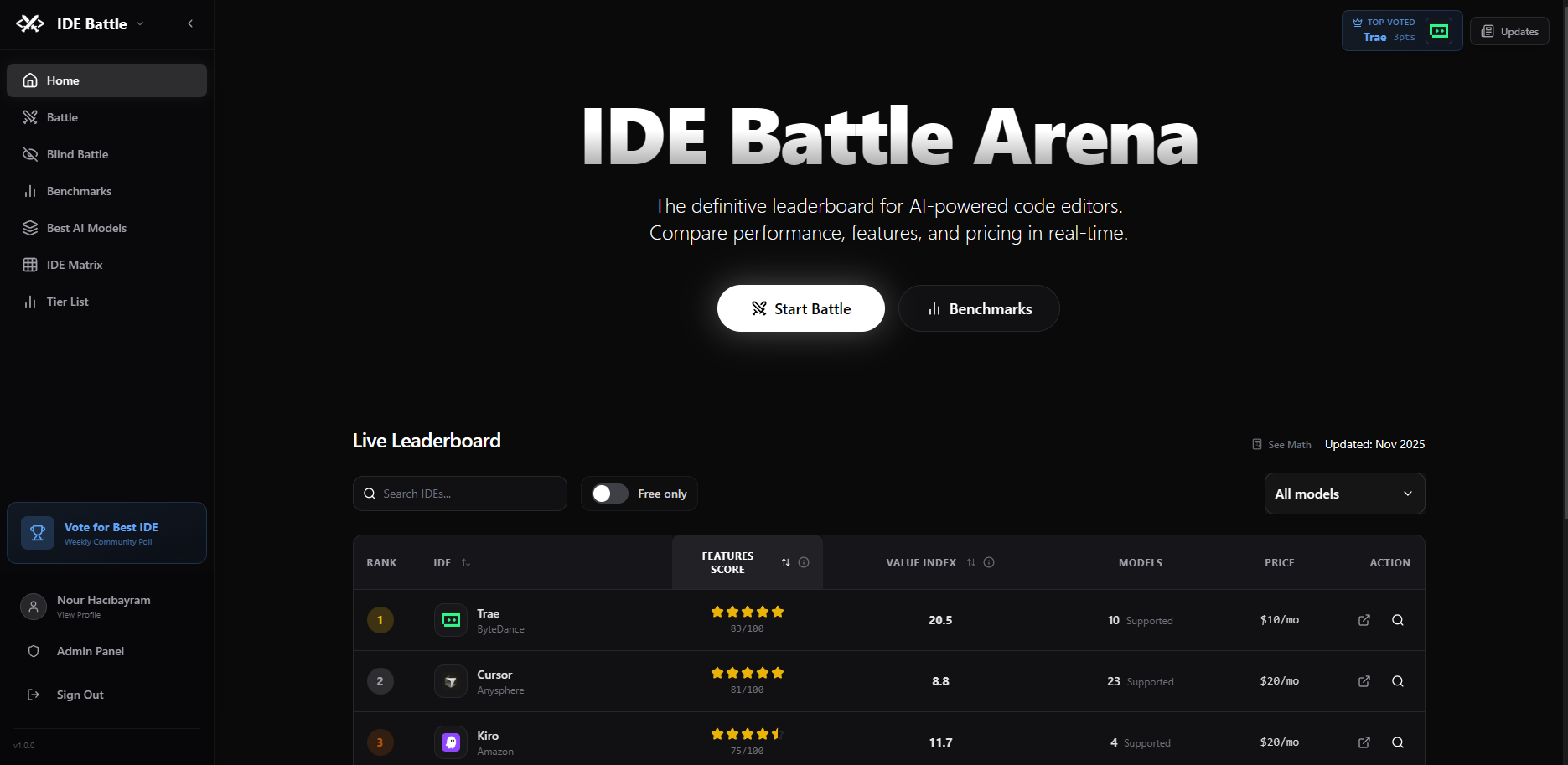This screenshot has height=765, width=1568.
Task: Open Trae's external link in the Action column
Action: [x=1364, y=620]
